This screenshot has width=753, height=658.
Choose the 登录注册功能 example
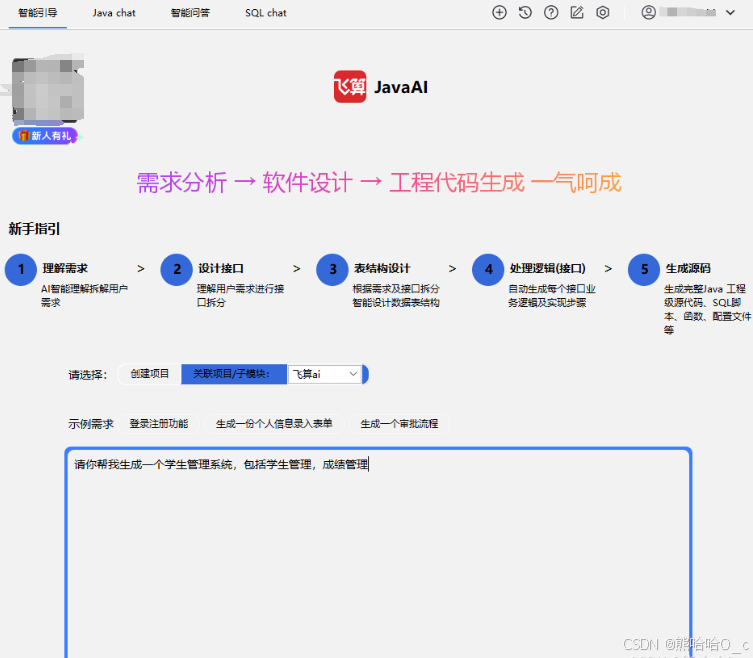(x=159, y=424)
